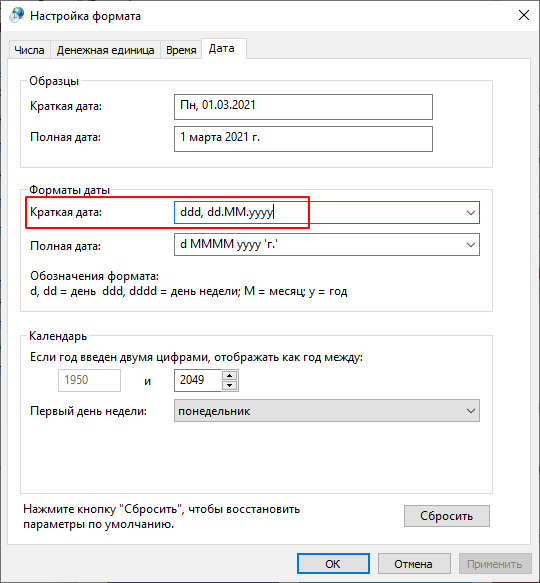Click the globe icon in title bar
The image size is (540, 583).
click(16, 16)
